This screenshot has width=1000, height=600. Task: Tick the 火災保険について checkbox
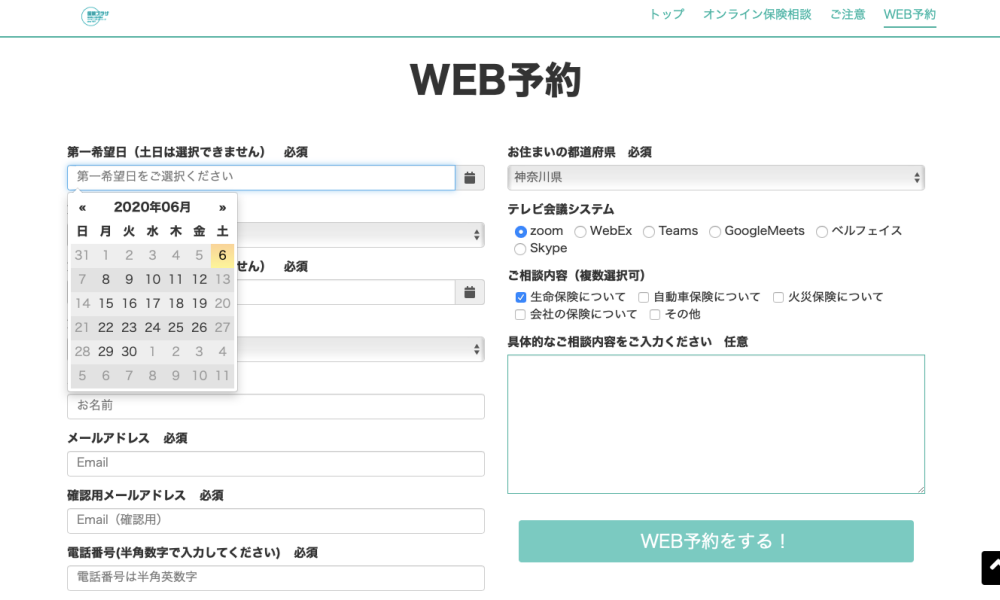[778, 298]
